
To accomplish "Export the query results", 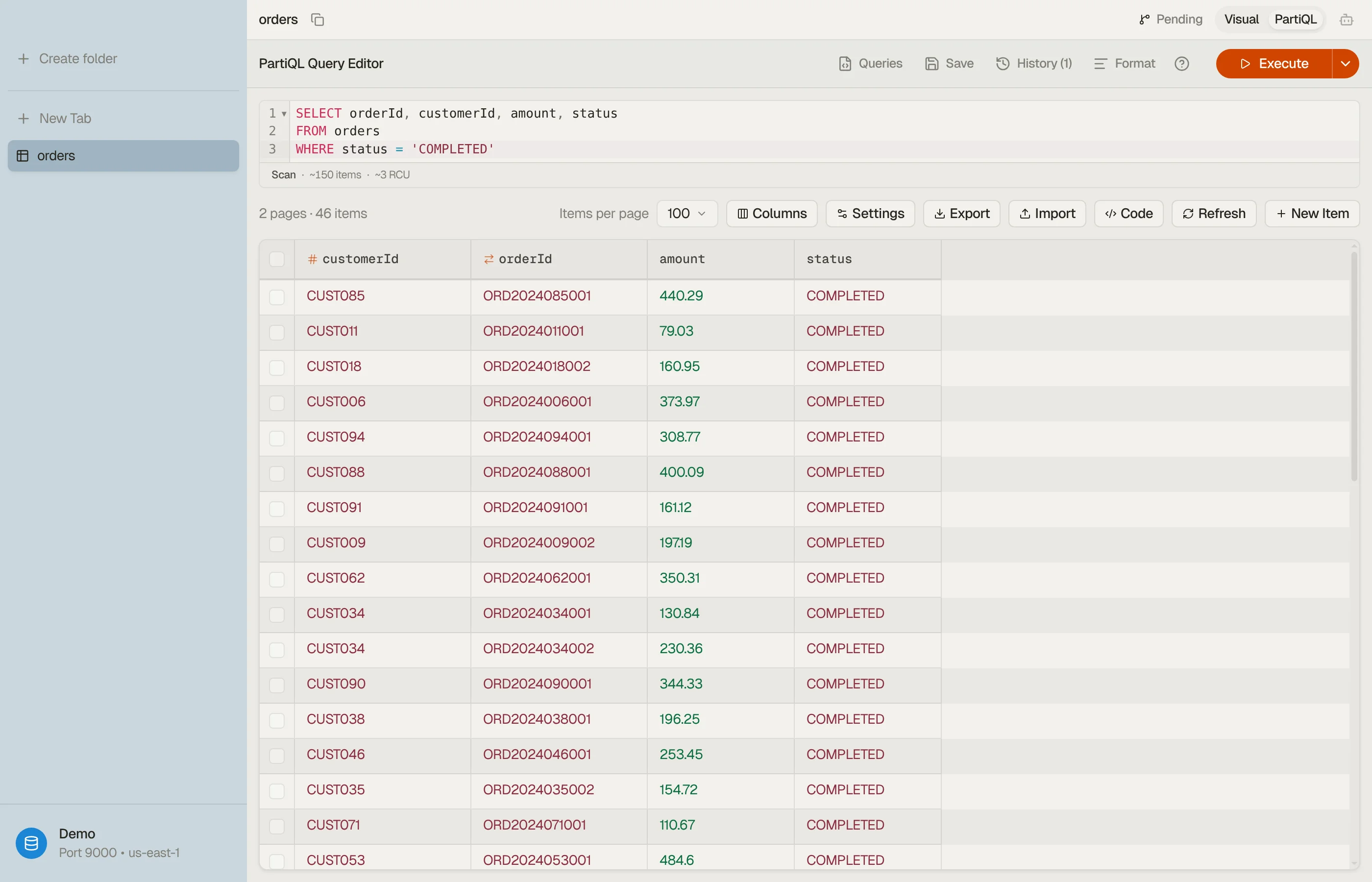I will click(x=961, y=214).
